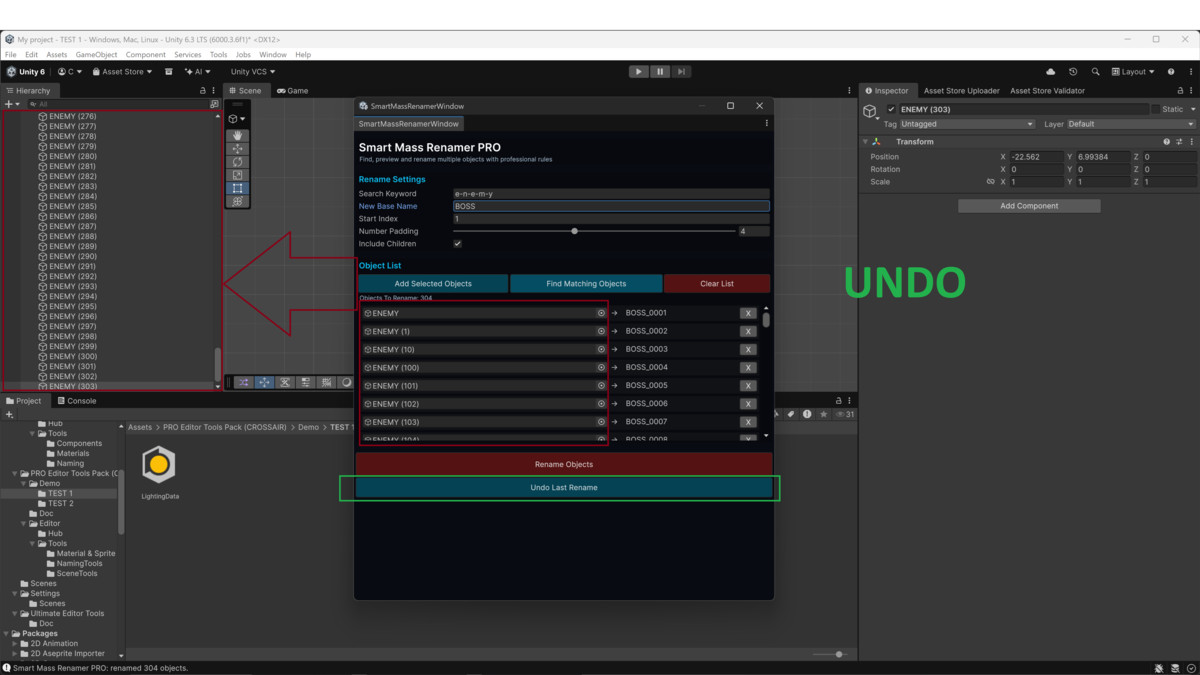Click the Add Component button

point(1029,206)
